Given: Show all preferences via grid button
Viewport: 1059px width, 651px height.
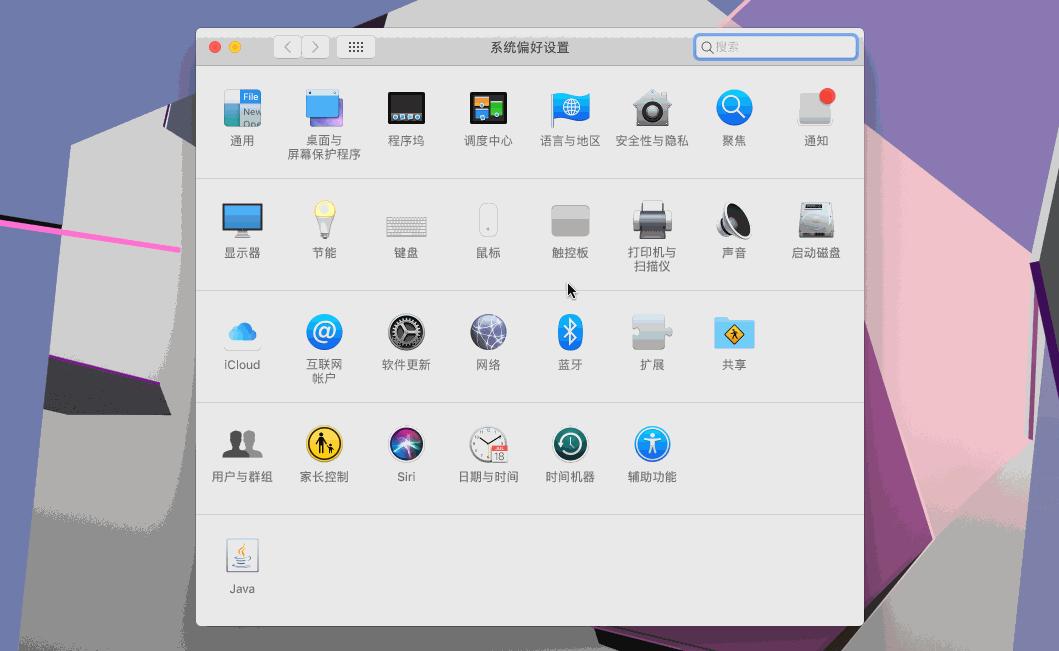Looking at the screenshot, I should click(x=356, y=46).
